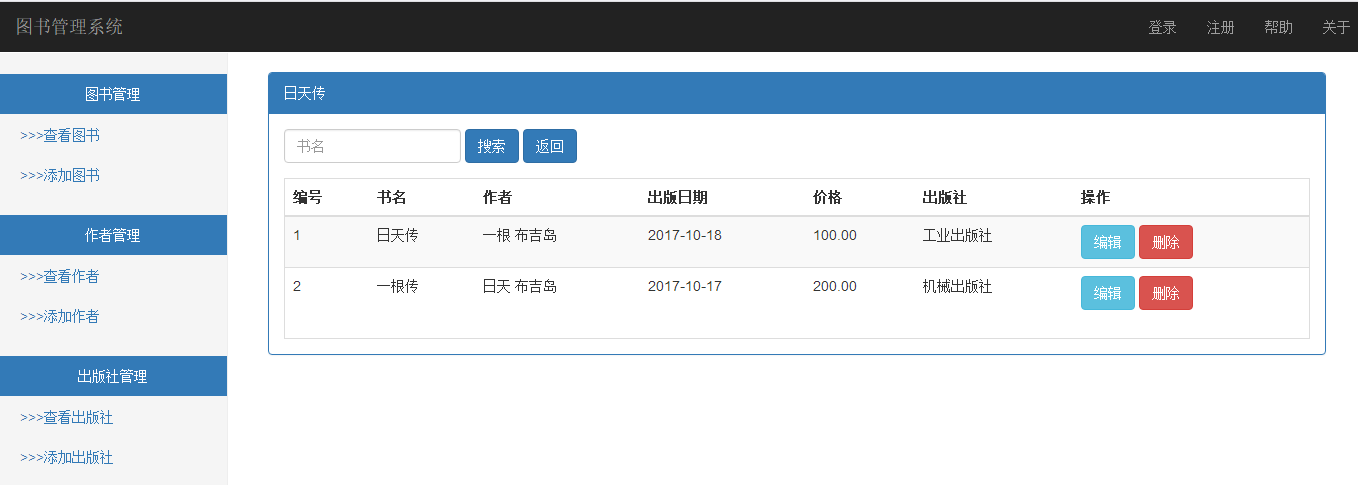Go to >>>查看图书 in sidebar
Image resolution: width=1358 pixels, height=485 pixels.
pyautogui.click(x=60, y=135)
